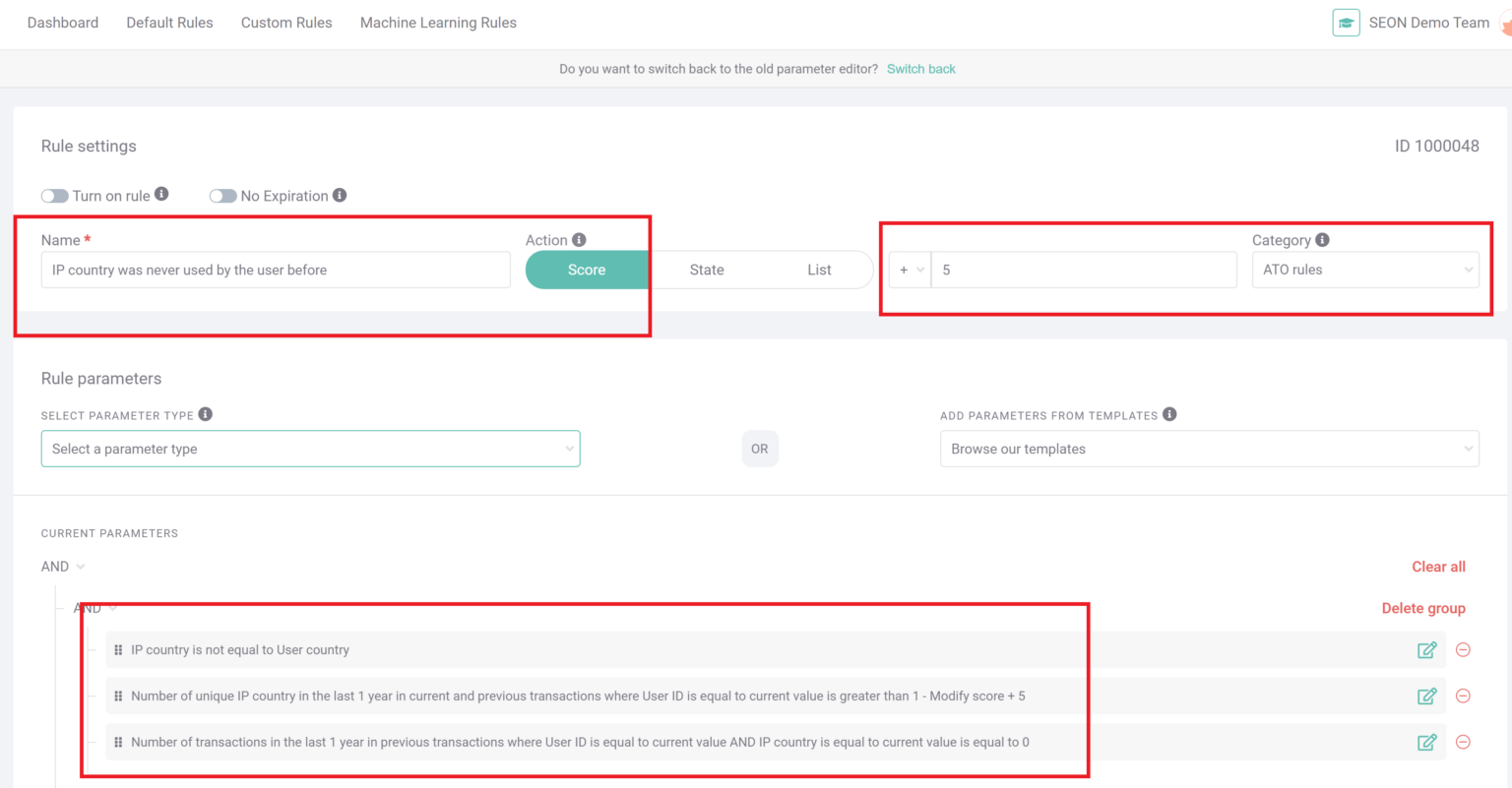1512x788 pixels.
Task: Delete the unique IP country parameter via its minus icon
Action: (x=1463, y=696)
